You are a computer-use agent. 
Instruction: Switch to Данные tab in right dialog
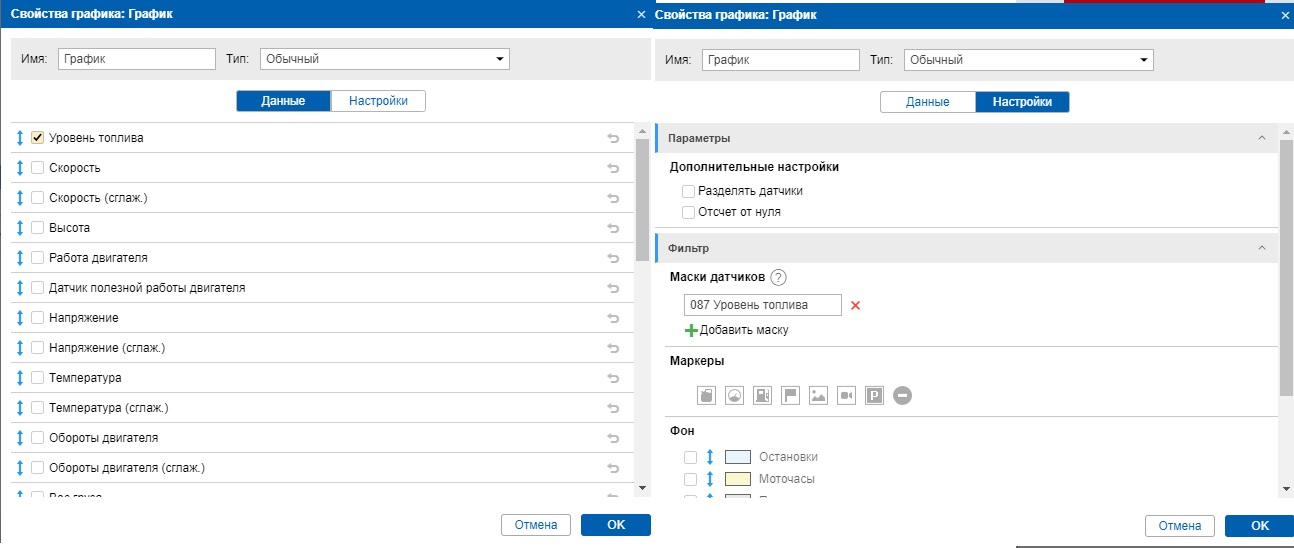(x=928, y=102)
